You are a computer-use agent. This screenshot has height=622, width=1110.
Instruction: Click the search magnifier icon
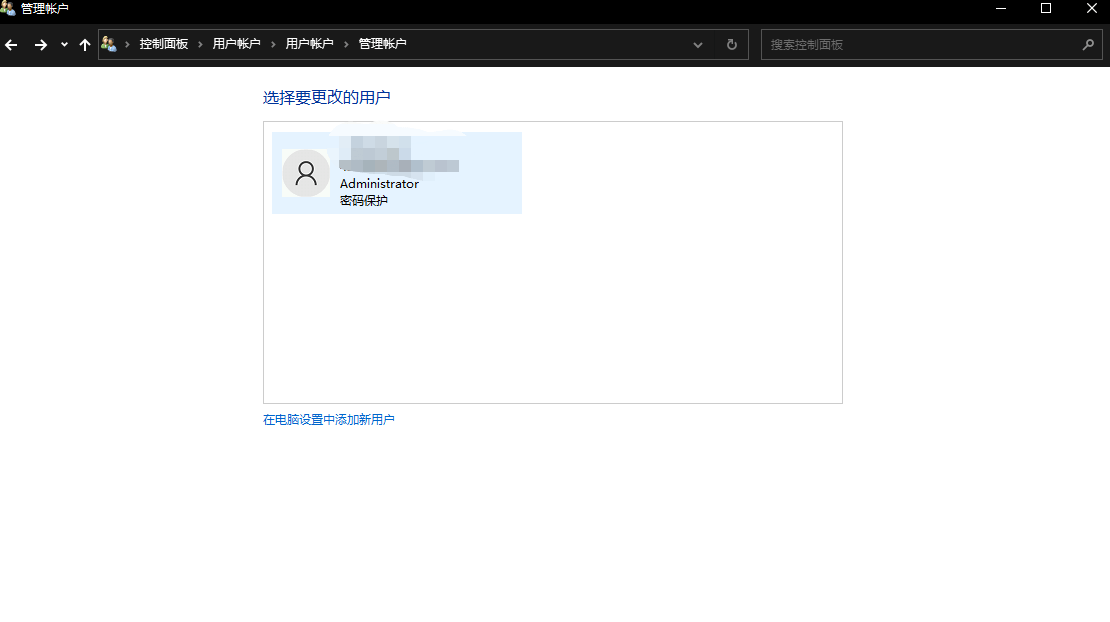pos(1088,45)
